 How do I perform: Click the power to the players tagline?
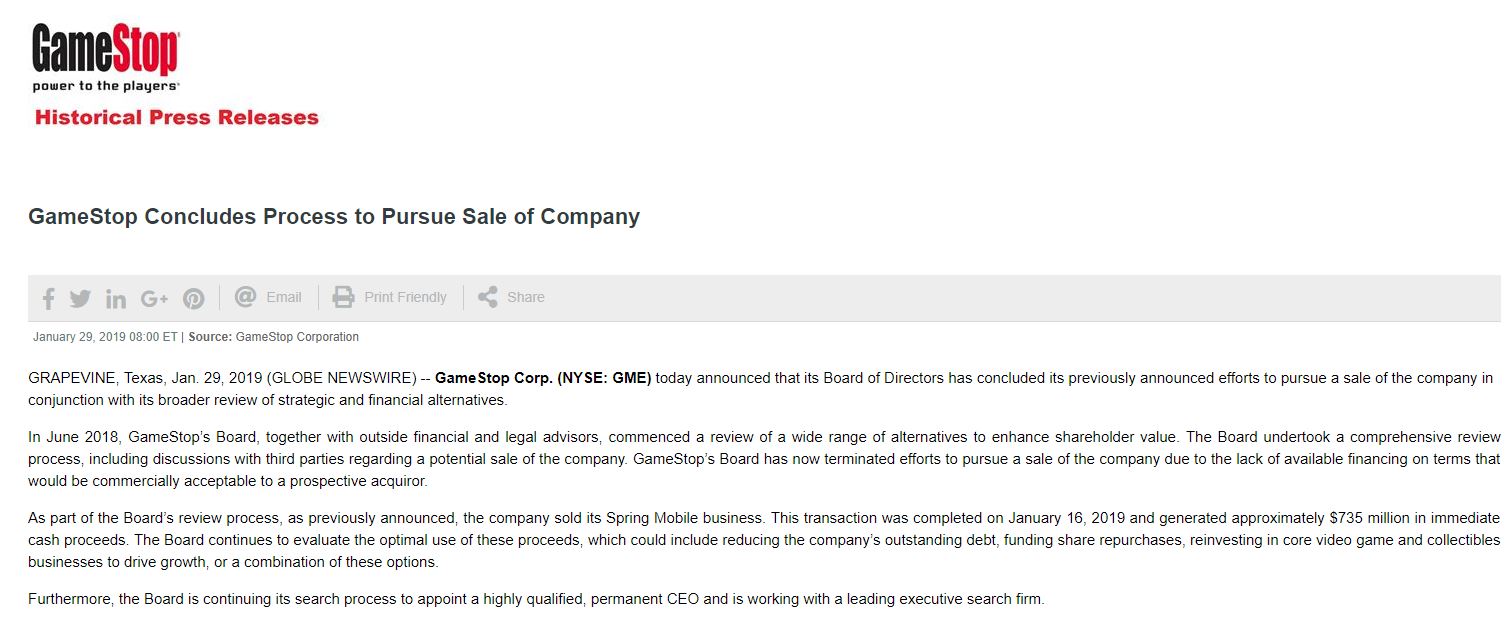105,86
